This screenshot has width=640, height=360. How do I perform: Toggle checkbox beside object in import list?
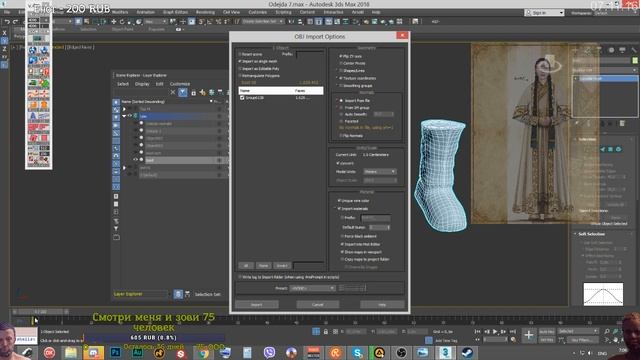(x=242, y=98)
